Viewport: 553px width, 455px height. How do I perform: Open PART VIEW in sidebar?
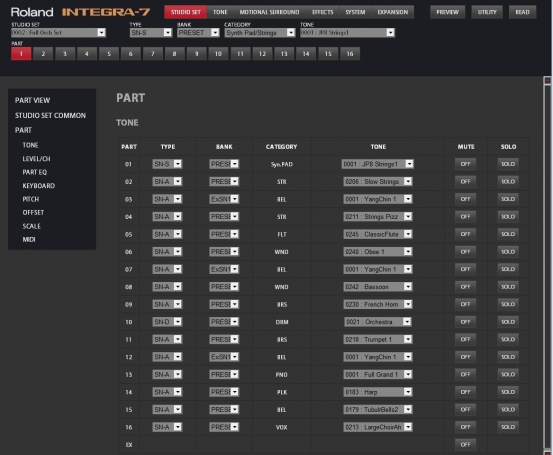coord(32,101)
